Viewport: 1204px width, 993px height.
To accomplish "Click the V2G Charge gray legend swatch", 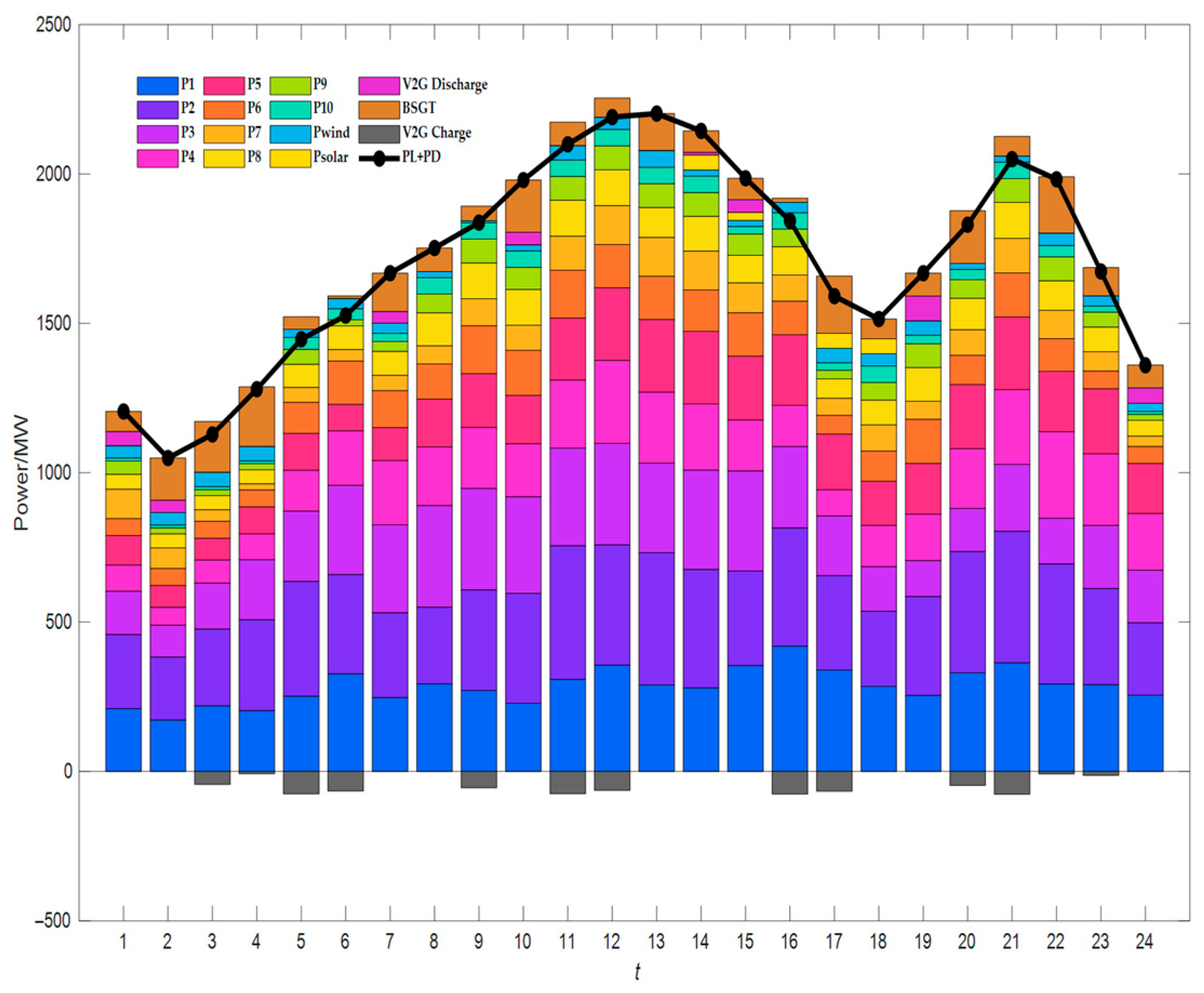I will (379, 134).
